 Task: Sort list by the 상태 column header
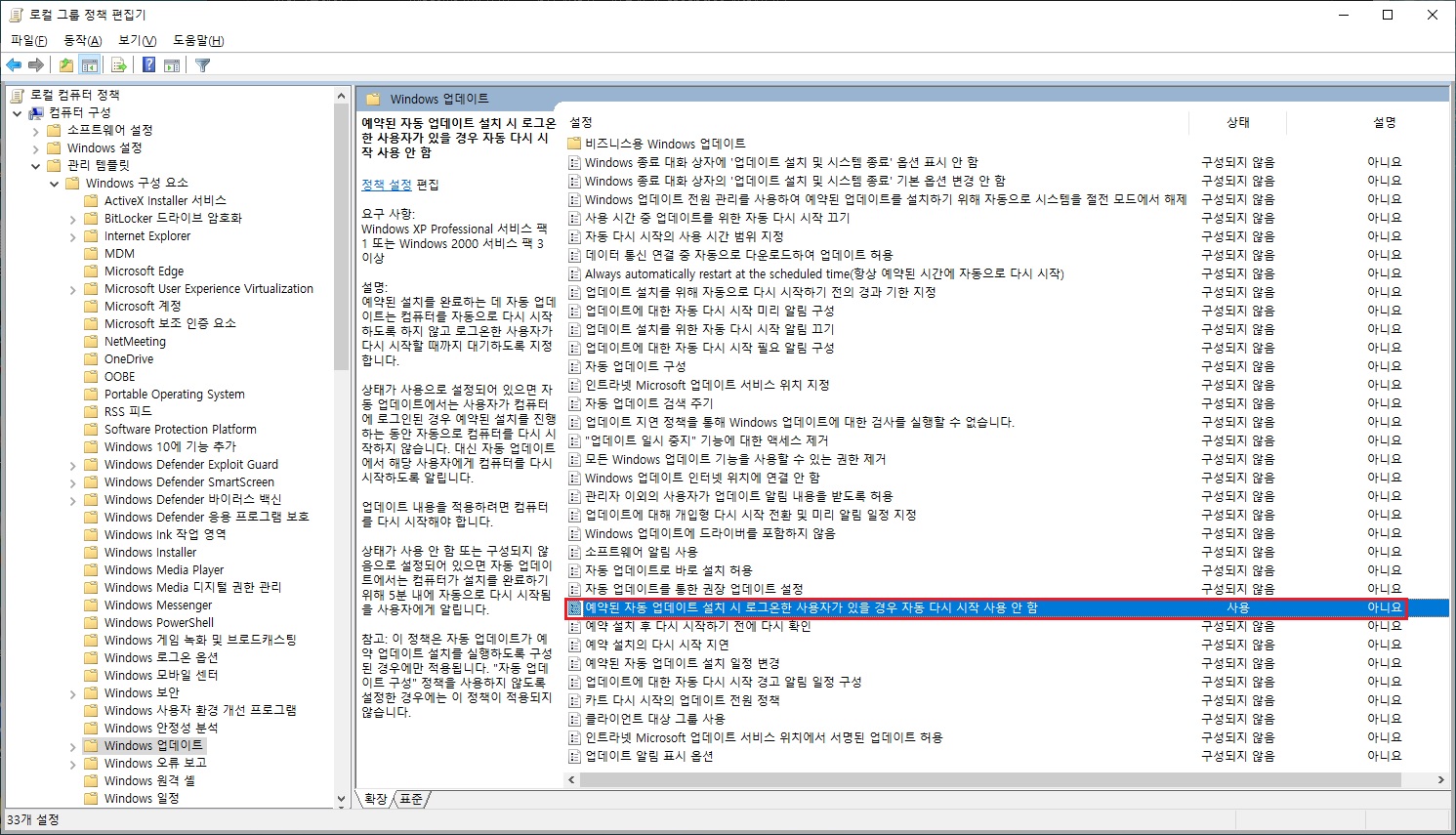(1238, 122)
